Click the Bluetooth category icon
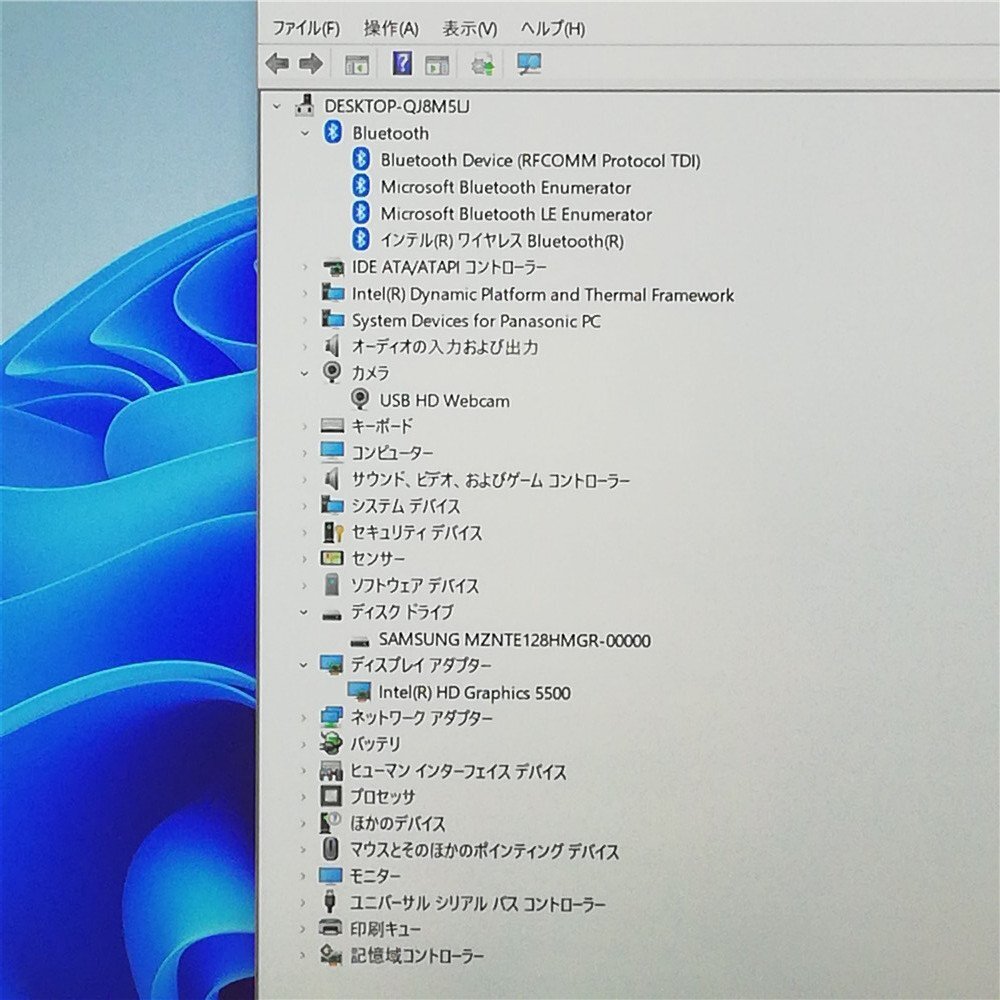 click(x=332, y=133)
